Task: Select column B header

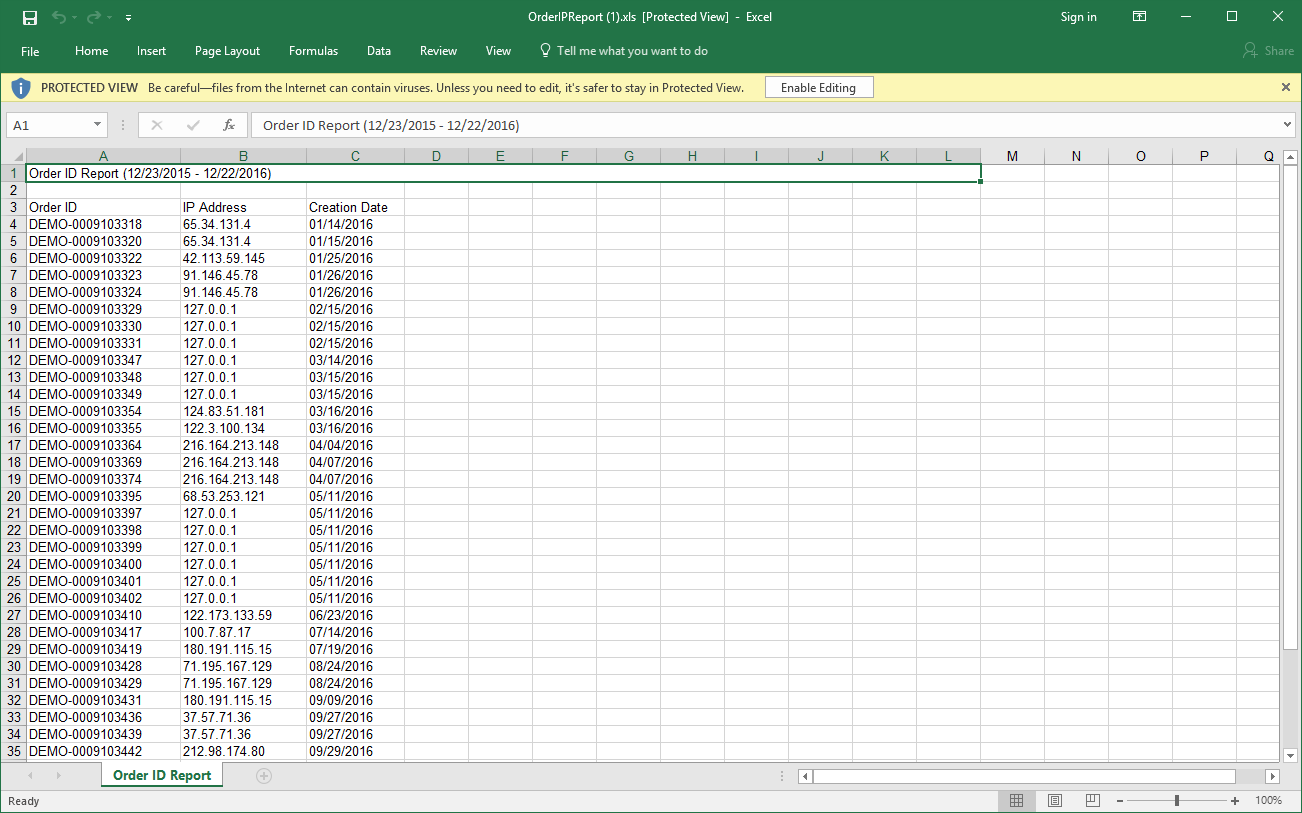Action: click(x=243, y=156)
